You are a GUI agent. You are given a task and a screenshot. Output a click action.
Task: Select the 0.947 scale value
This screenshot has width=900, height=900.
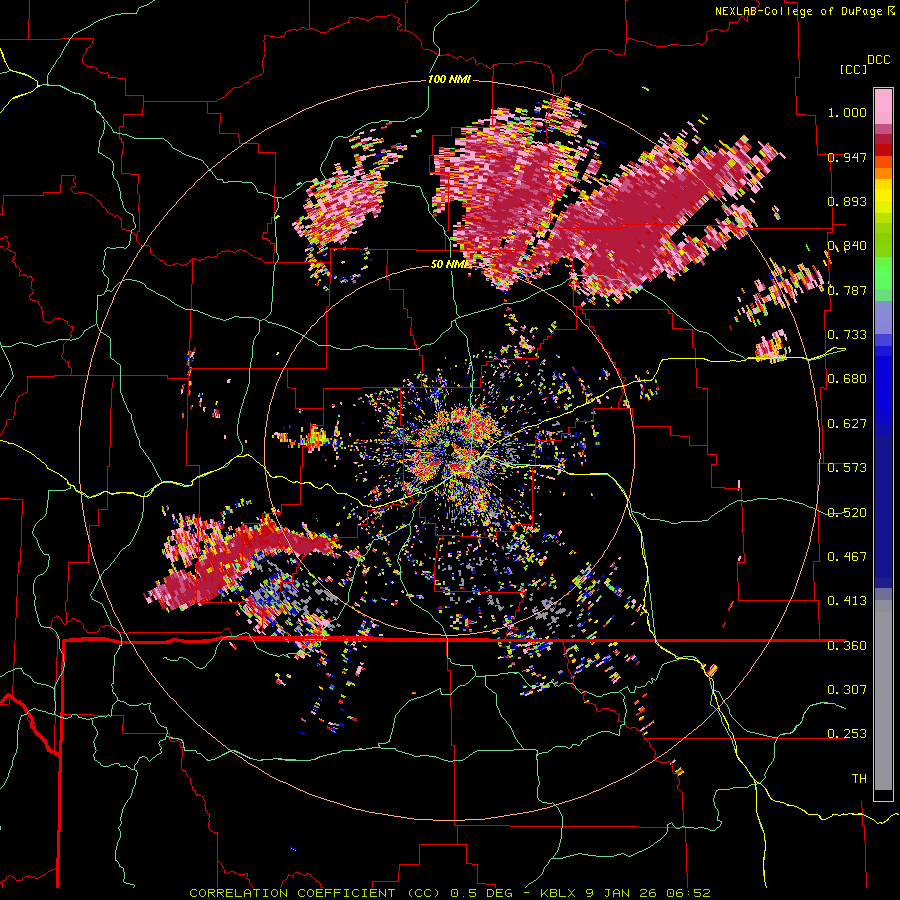847,157
